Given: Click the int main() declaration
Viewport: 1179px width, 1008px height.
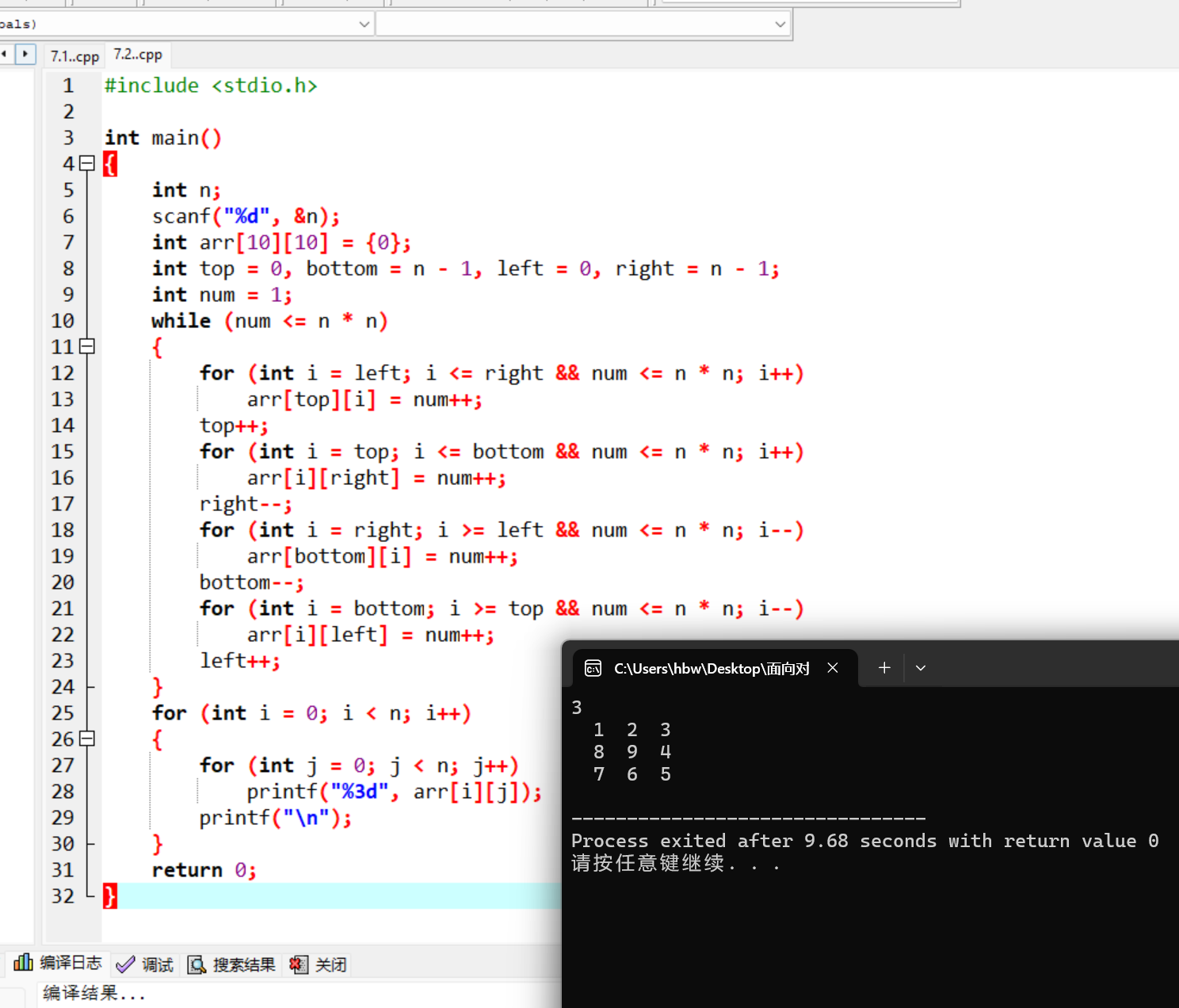Looking at the screenshot, I should (163, 138).
